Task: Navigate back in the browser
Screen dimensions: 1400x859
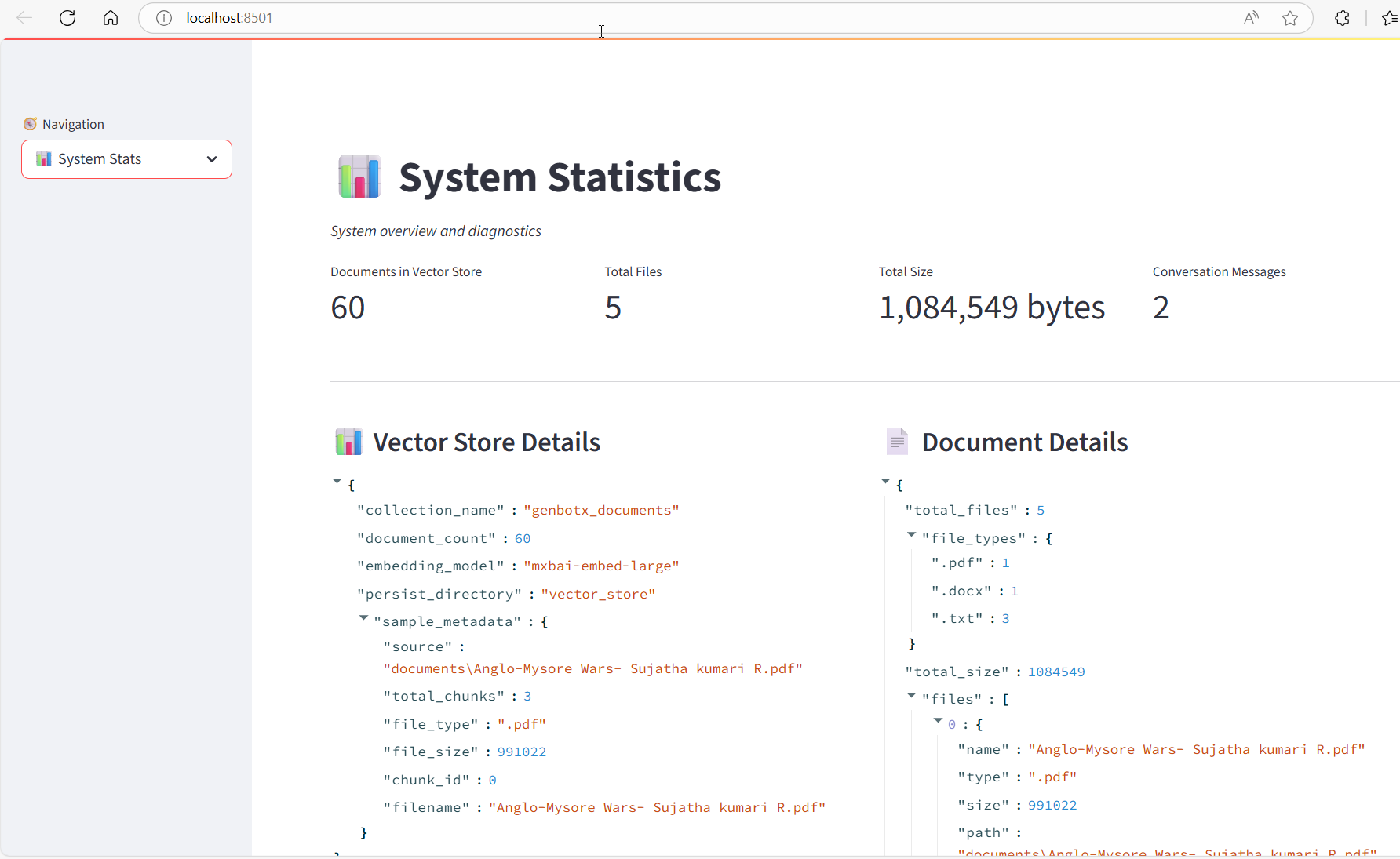Action: [24, 18]
